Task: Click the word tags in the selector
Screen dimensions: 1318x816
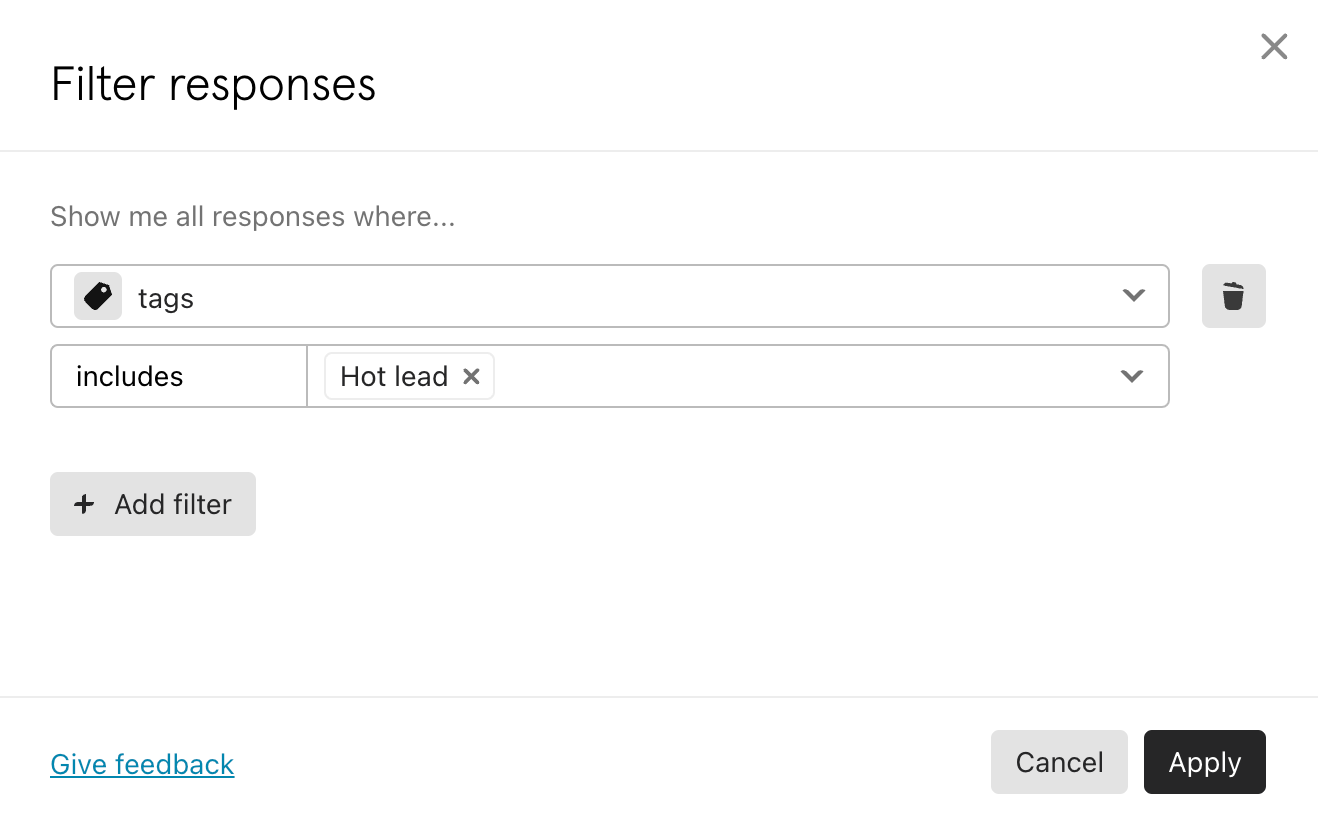Action: pyautogui.click(x=166, y=298)
